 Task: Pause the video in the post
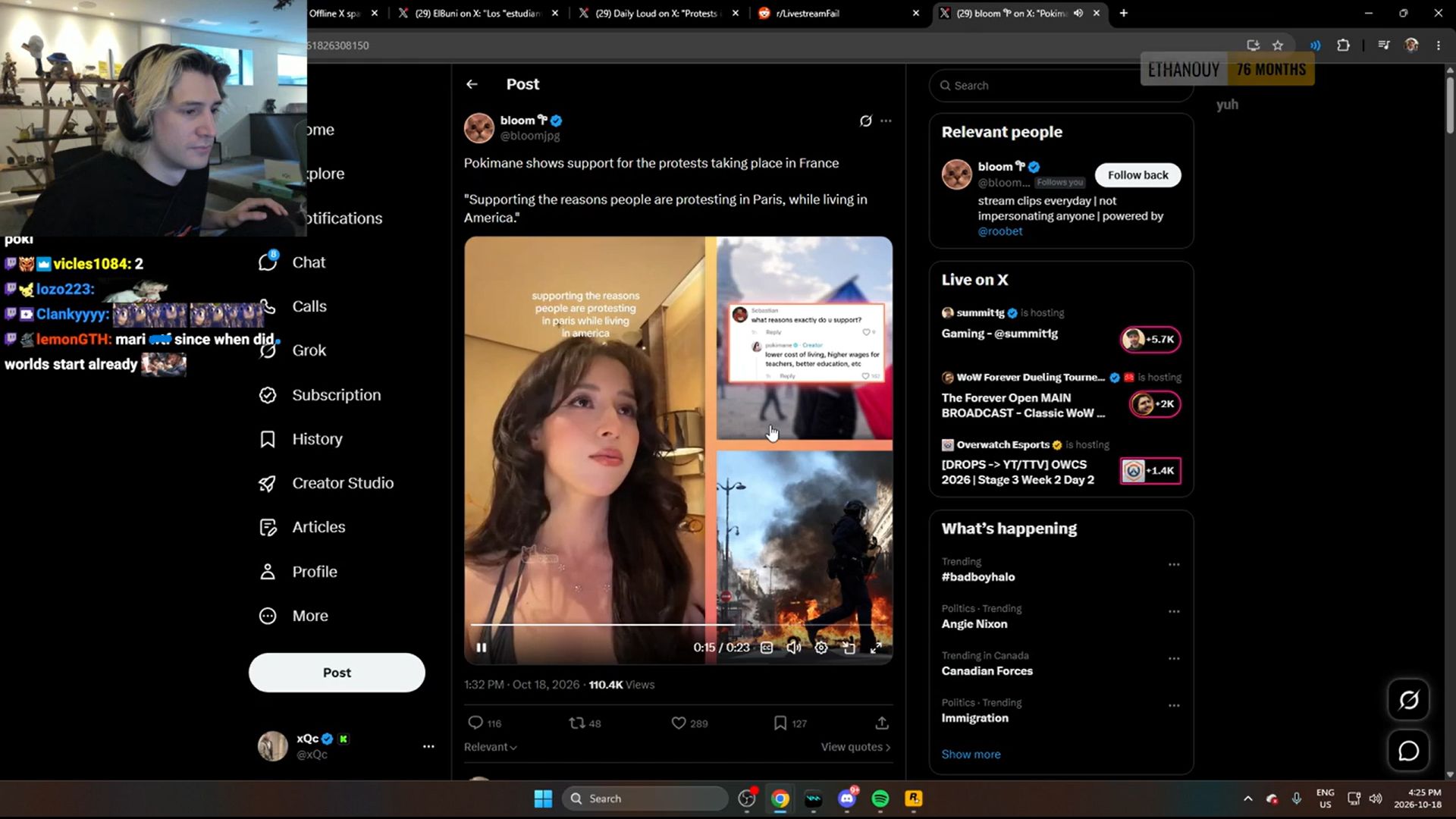[482, 648]
